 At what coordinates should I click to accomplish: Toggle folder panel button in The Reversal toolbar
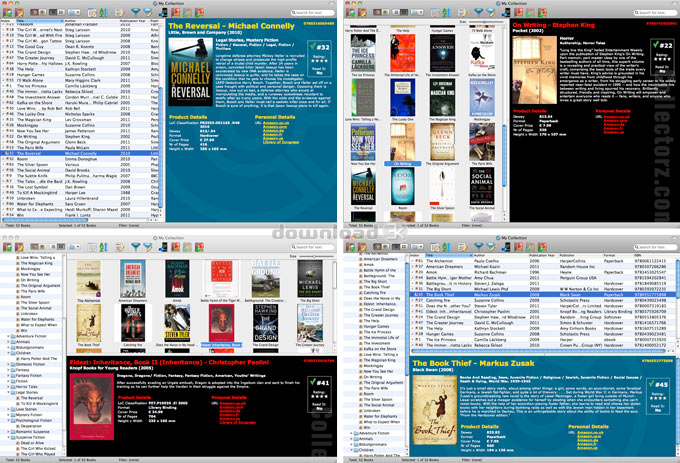34,13
